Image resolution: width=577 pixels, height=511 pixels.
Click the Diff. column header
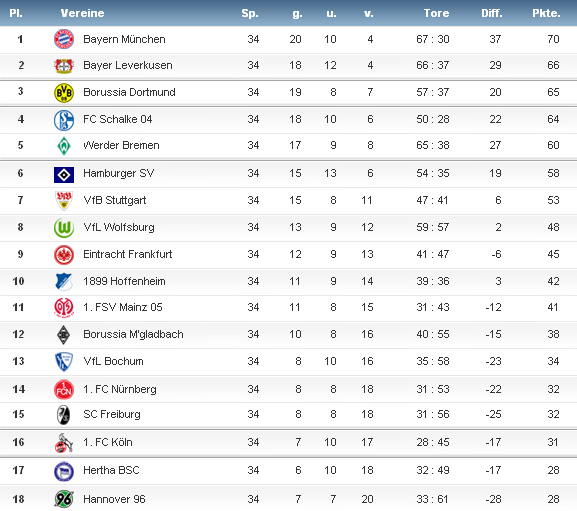[x=492, y=13]
